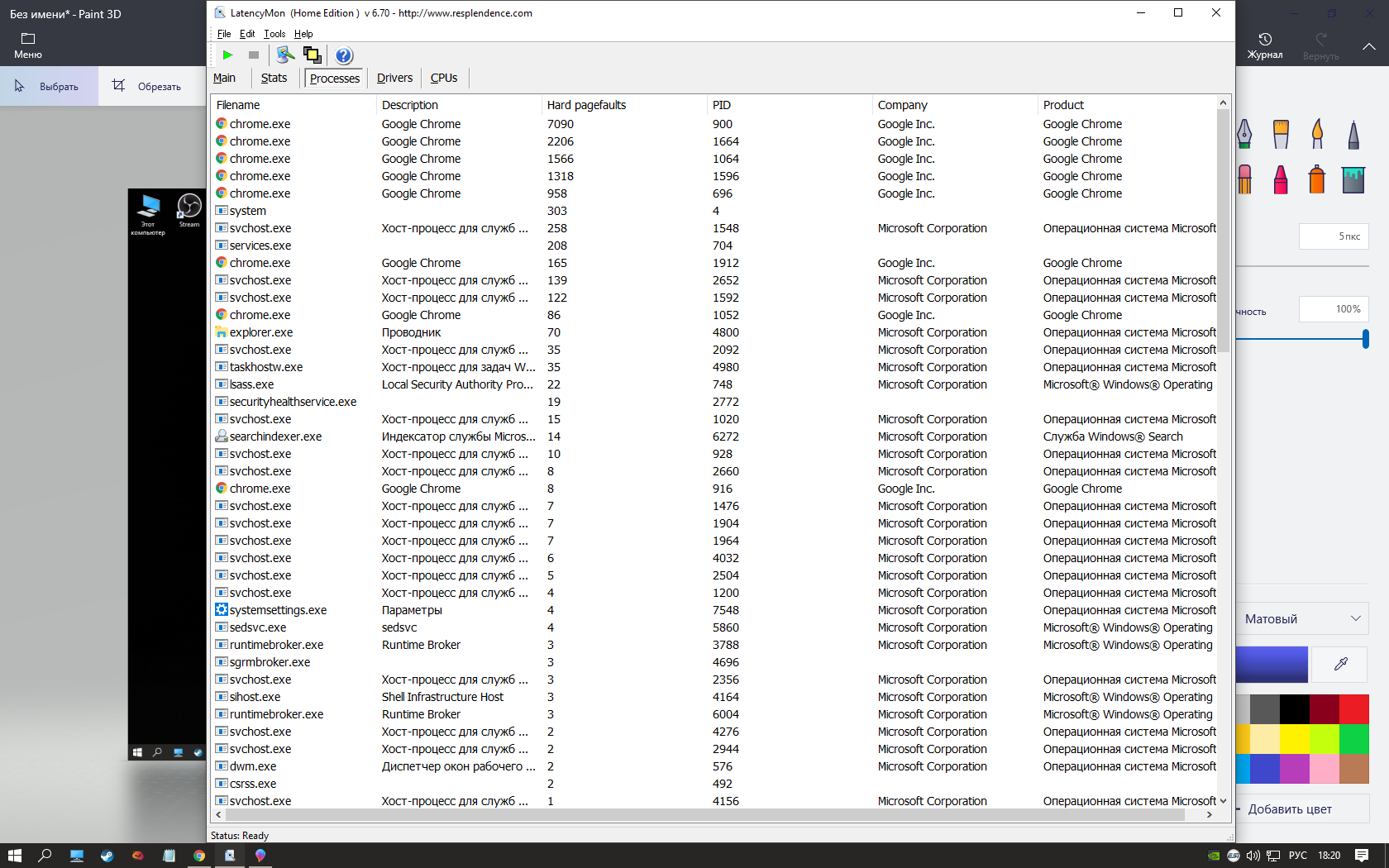Open the notepad app icon in the taskbar
Viewport: 1389px width, 868px height.
pos(169,856)
